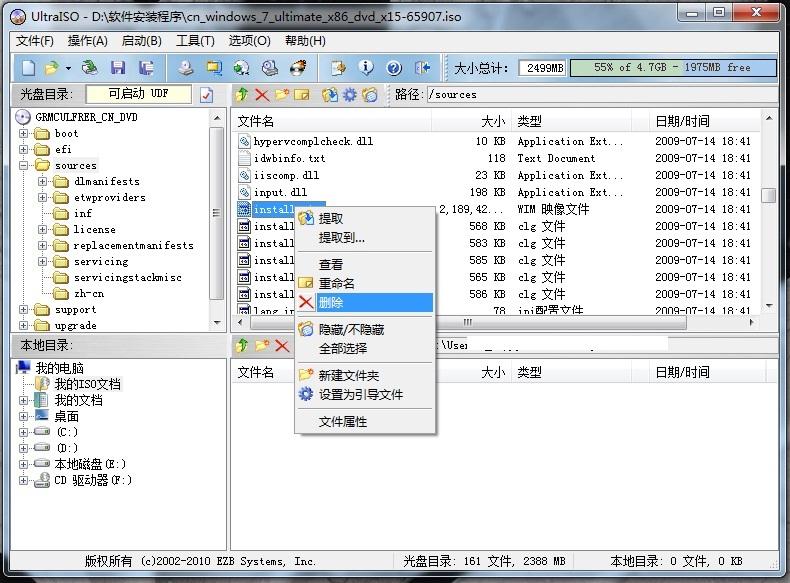Click the 文件名 column header in disc list

pos(333,121)
